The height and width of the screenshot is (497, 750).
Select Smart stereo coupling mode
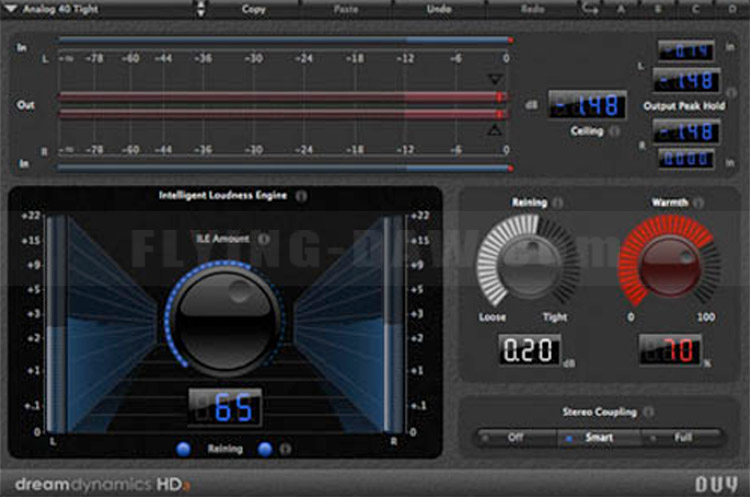point(598,437)
